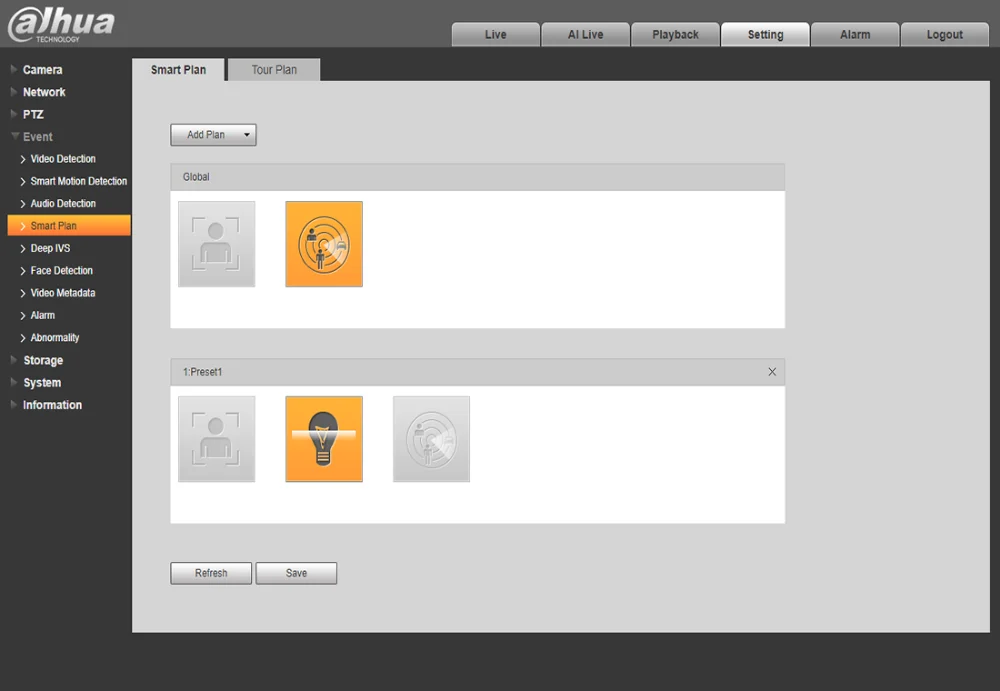Click the Save button
Viewport: 1000px width, 691px height.
297,573
